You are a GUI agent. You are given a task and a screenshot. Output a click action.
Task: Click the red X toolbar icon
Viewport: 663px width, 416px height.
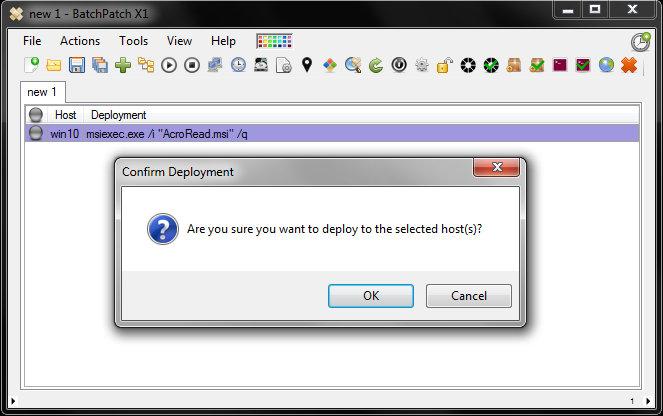[629, 65]
